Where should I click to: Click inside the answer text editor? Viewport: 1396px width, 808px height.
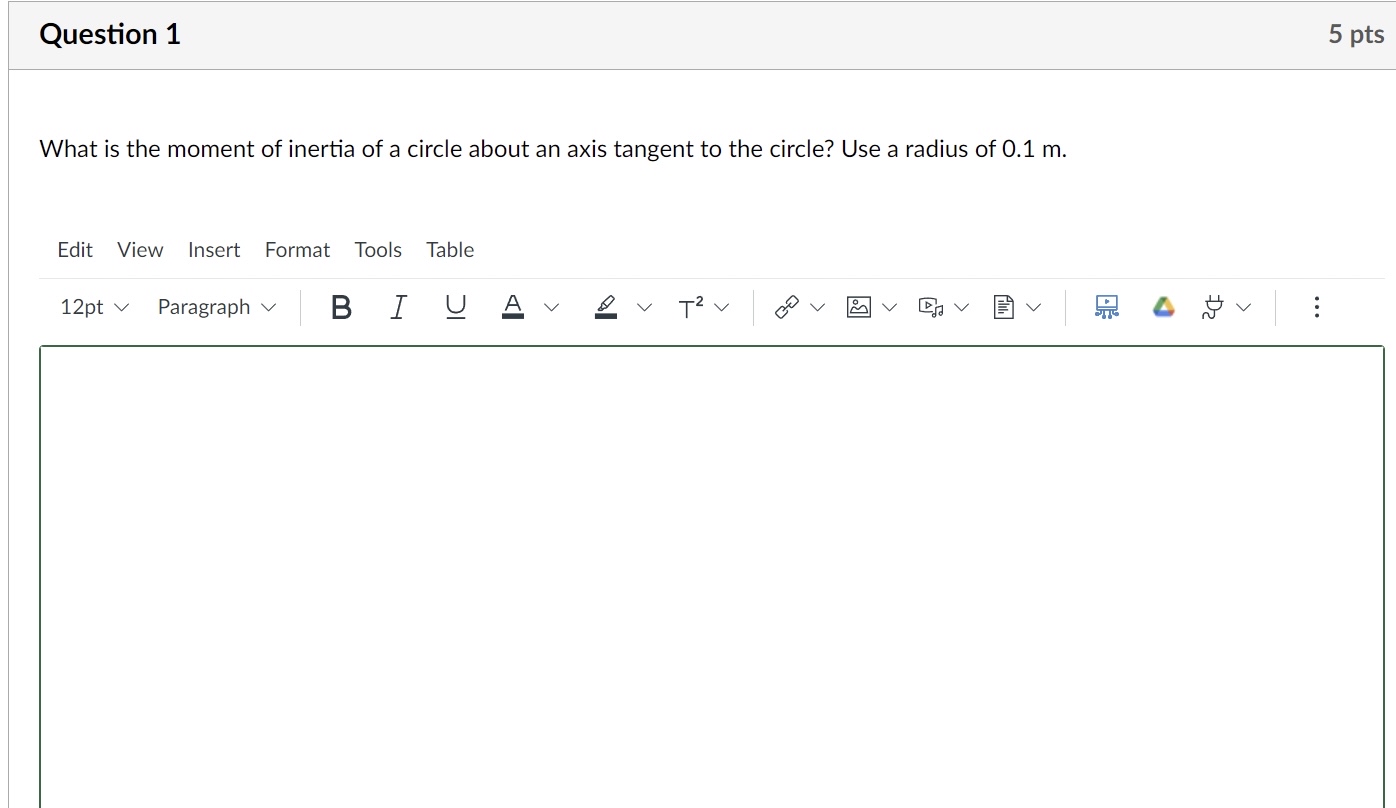click(712, 576)
